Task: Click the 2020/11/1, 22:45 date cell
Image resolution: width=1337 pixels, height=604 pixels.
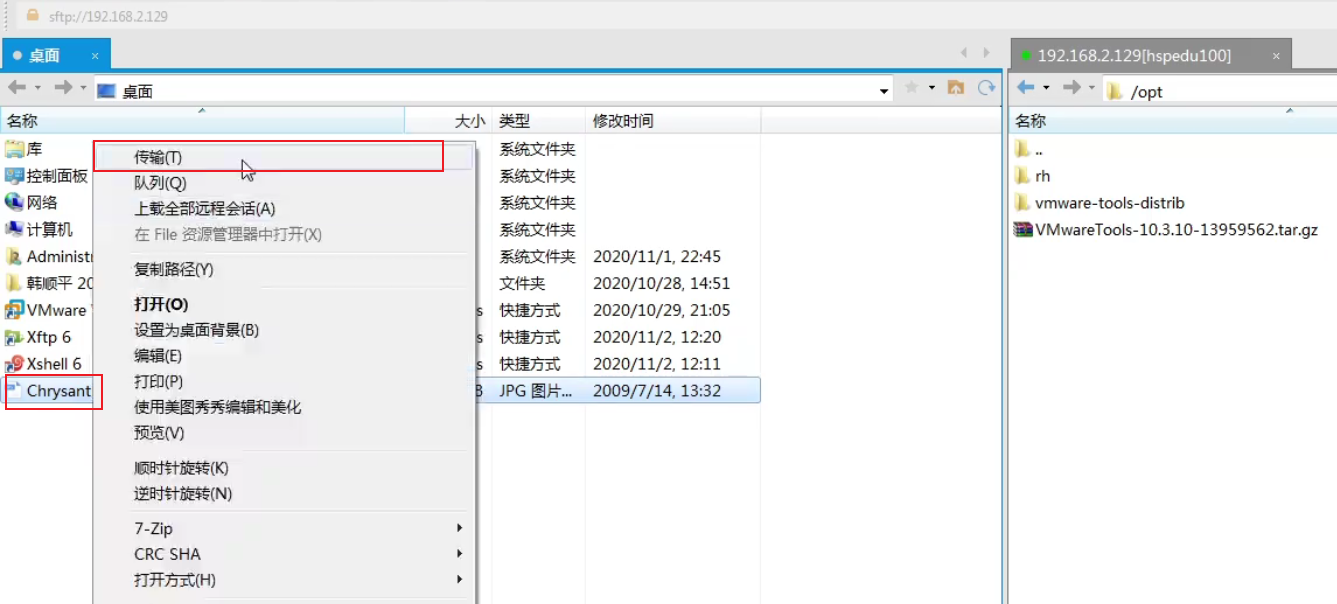Action: (x=657, y=257)
